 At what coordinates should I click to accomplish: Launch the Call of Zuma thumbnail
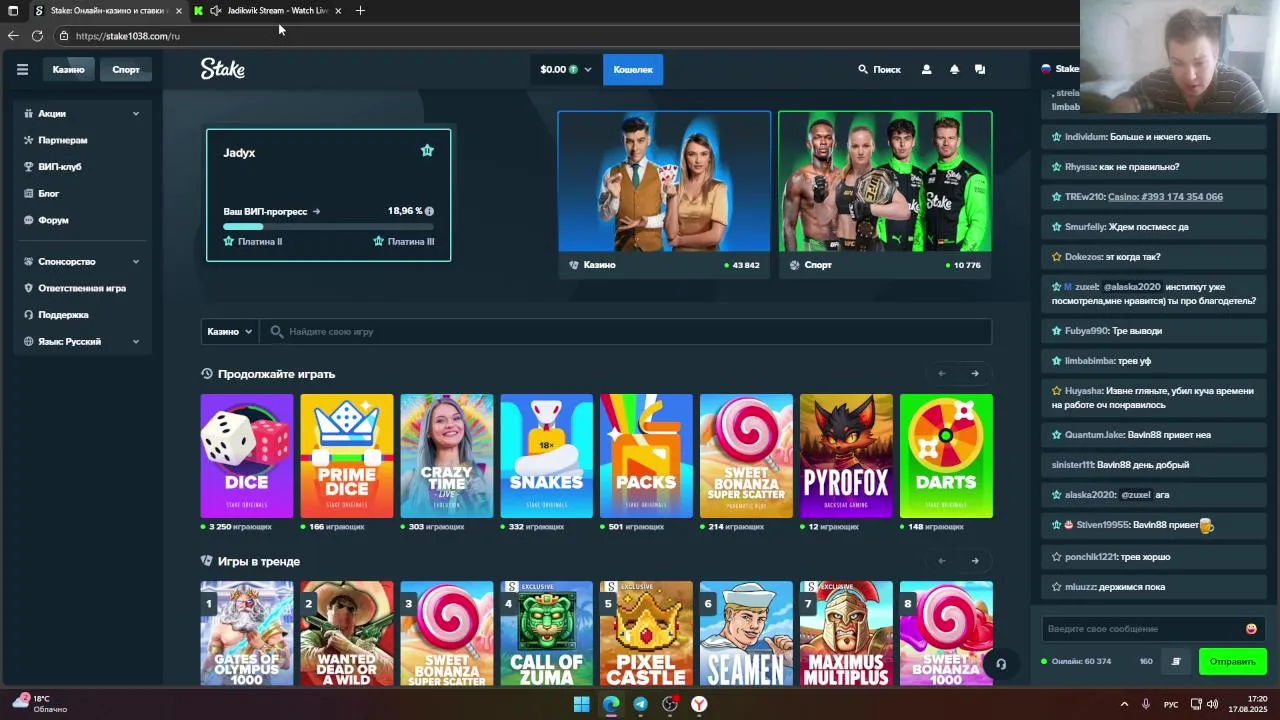point(547,633)
